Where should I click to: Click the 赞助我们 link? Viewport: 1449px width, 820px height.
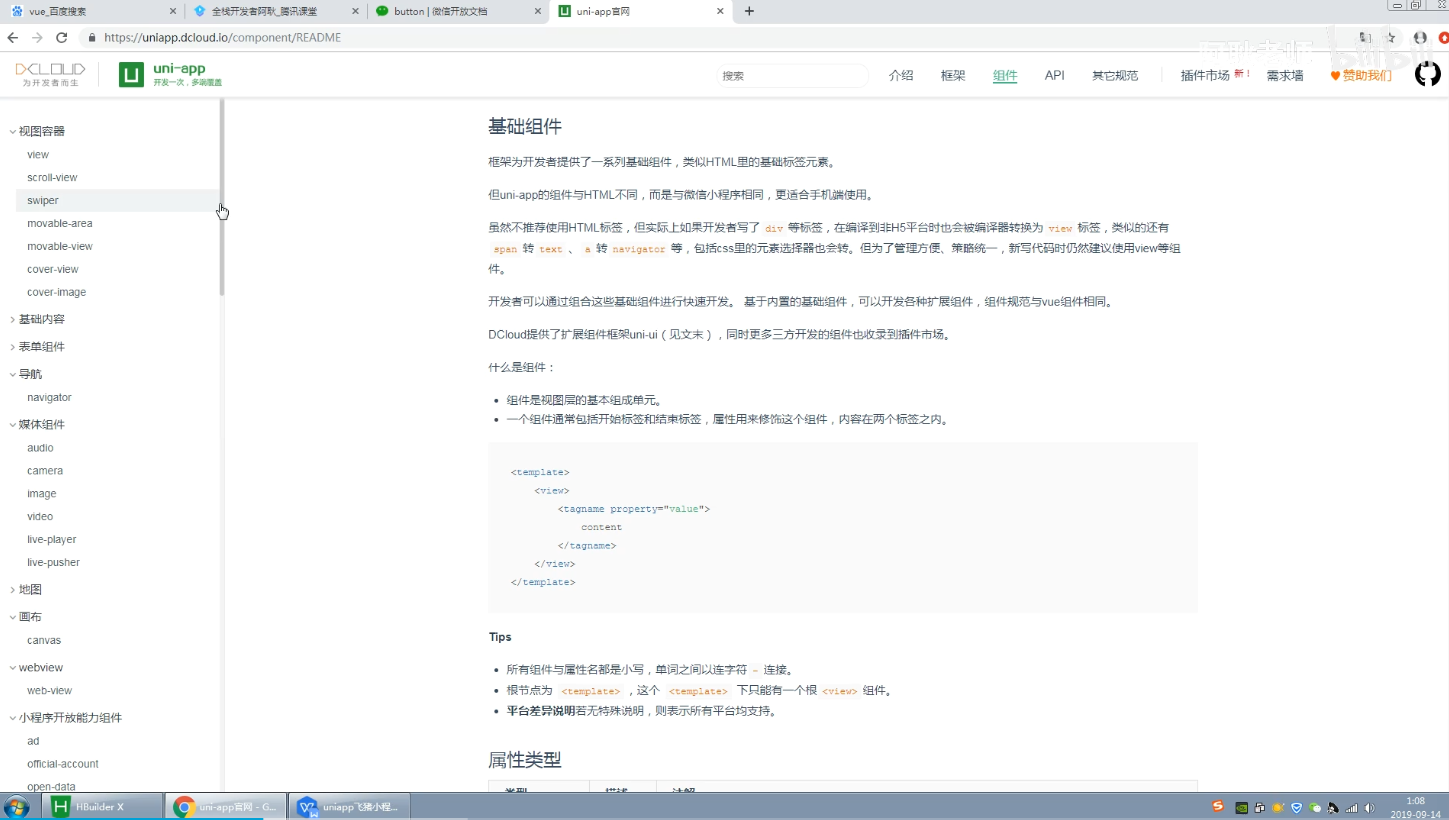[1367, 75]
